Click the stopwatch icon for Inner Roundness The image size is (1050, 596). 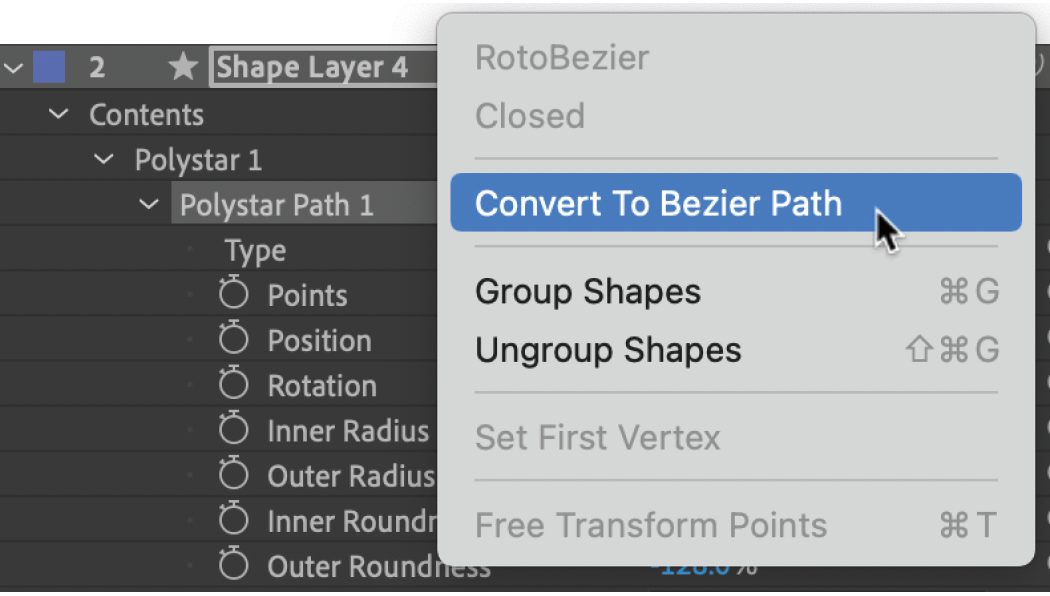233,520
